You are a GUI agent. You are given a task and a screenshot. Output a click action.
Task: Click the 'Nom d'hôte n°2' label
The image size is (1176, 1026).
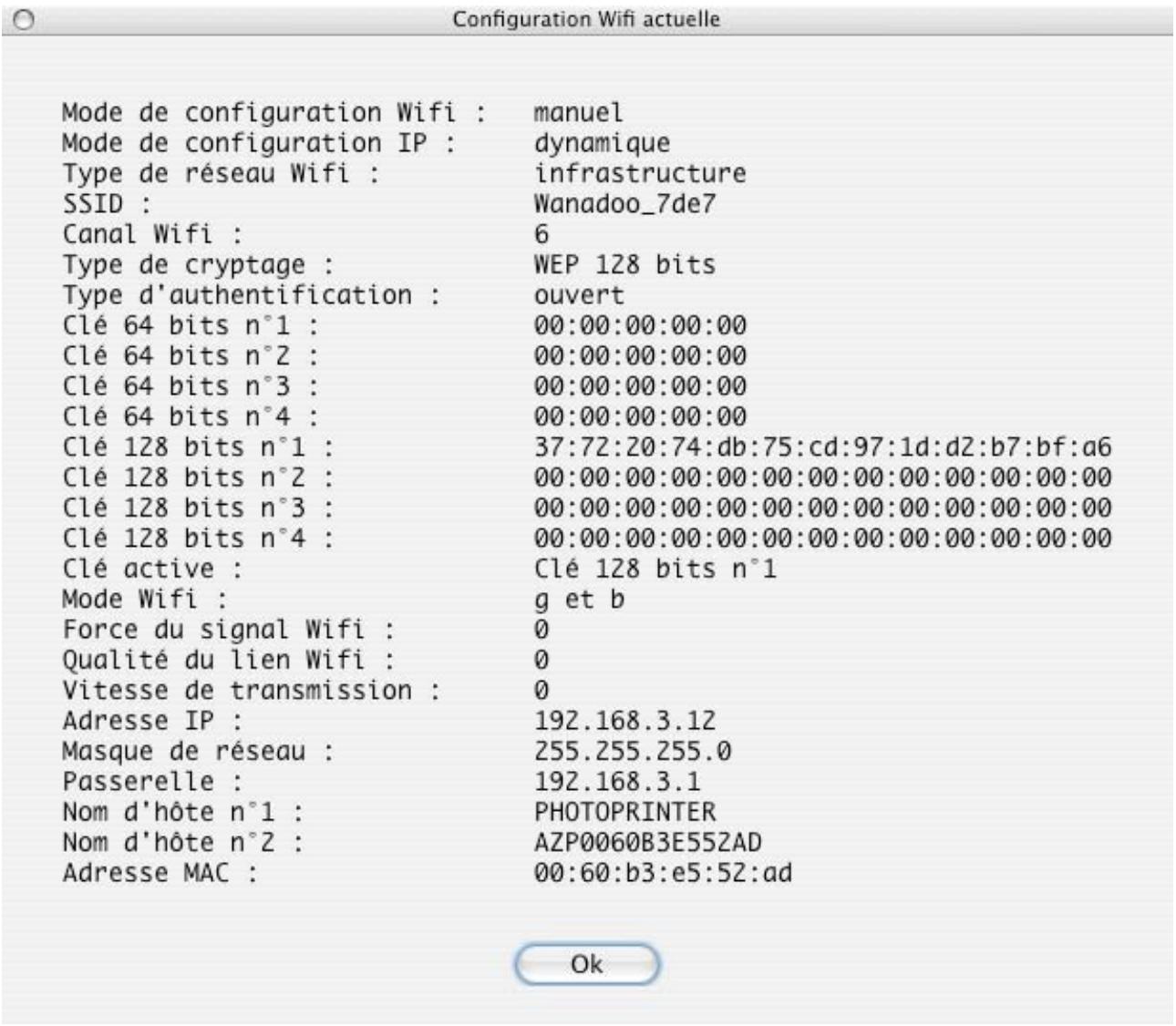[182, 842]
